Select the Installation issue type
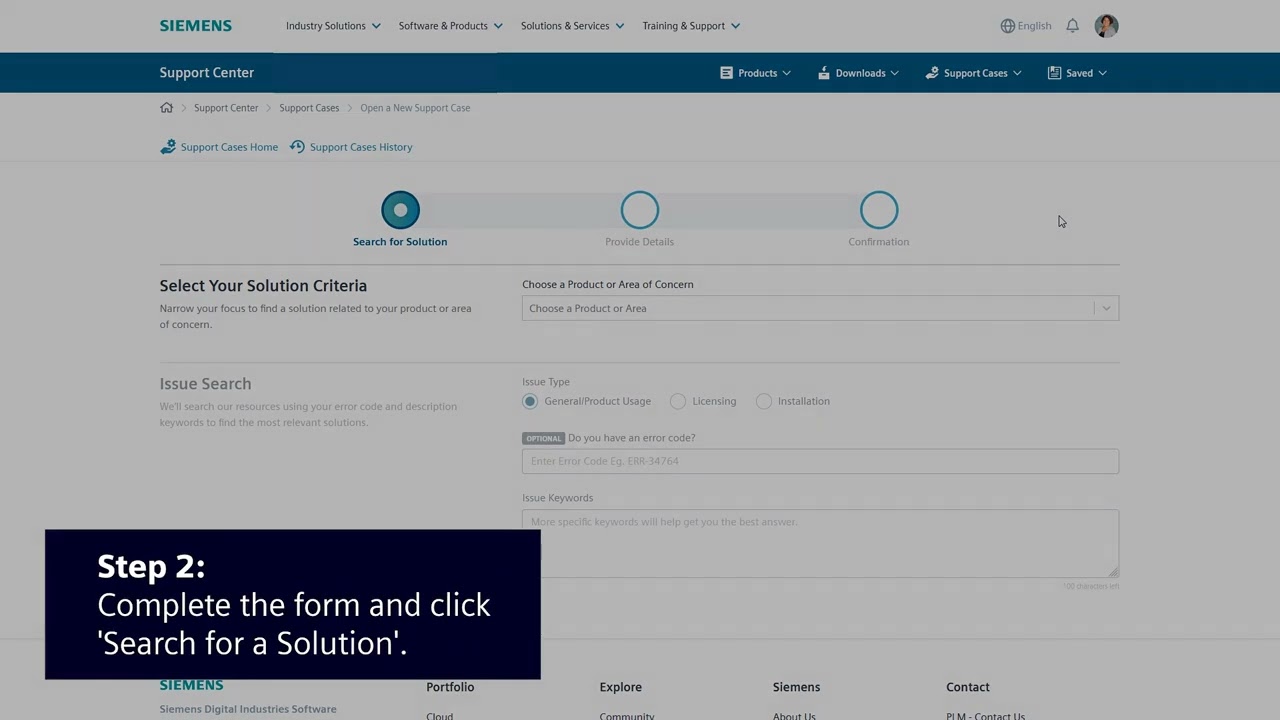Image resolution: width=1280 pixels, height=720 pixels. click(764, 401)
